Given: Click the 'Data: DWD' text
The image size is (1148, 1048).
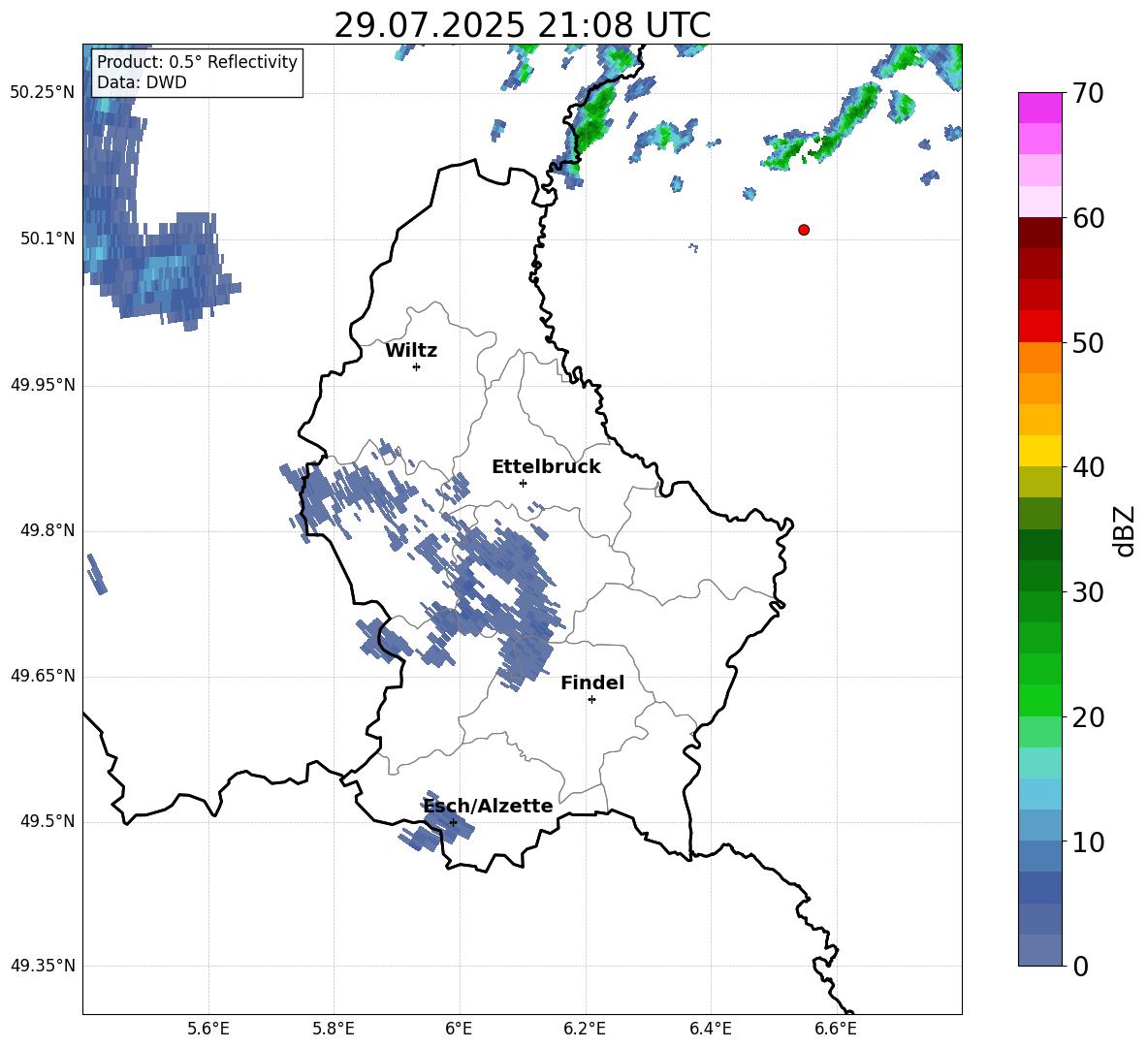Looking at the screenshot, I should pos(142,82).
